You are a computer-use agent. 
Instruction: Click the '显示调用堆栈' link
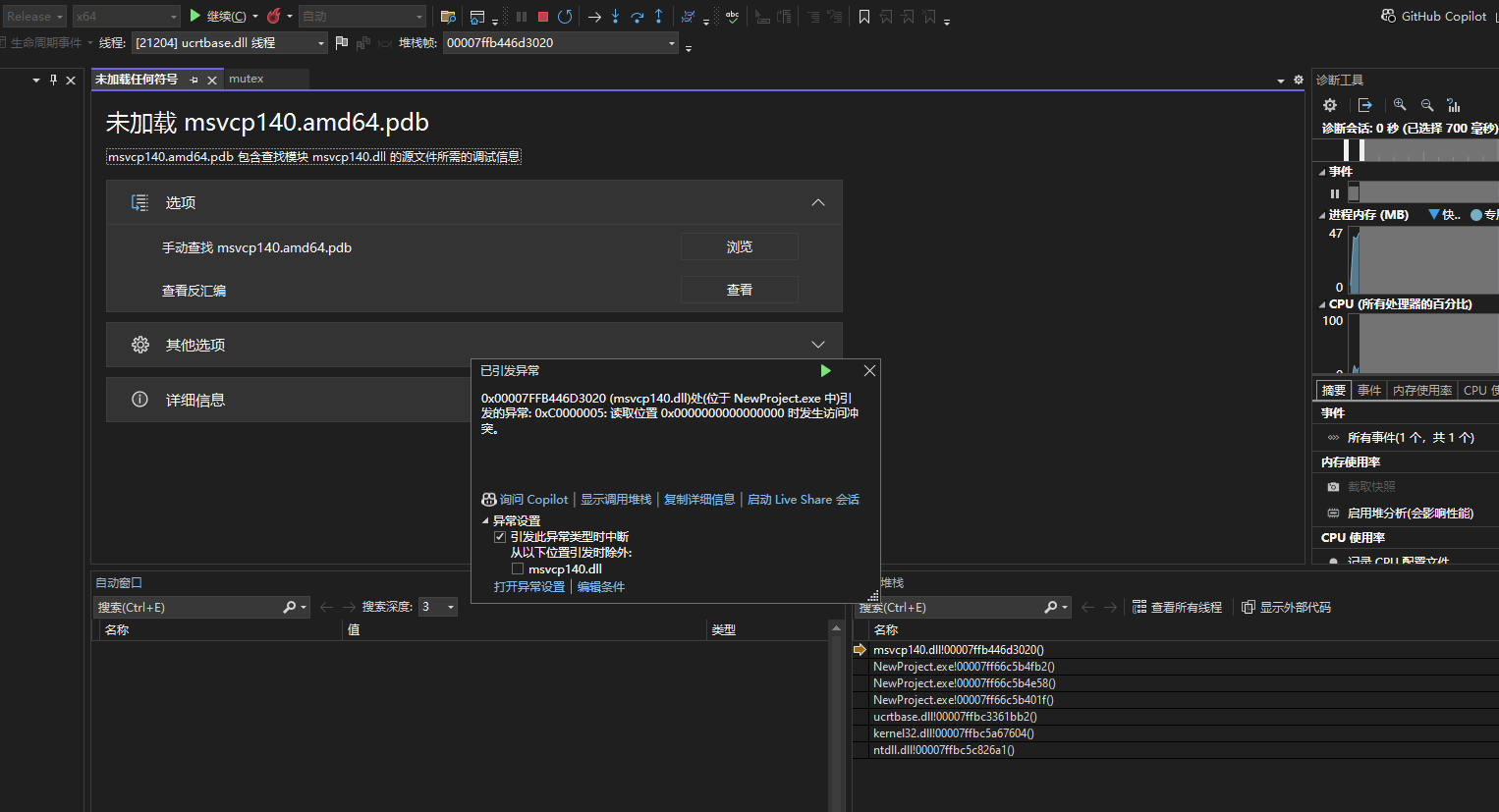pyautogui.click(x=616, y=500)
